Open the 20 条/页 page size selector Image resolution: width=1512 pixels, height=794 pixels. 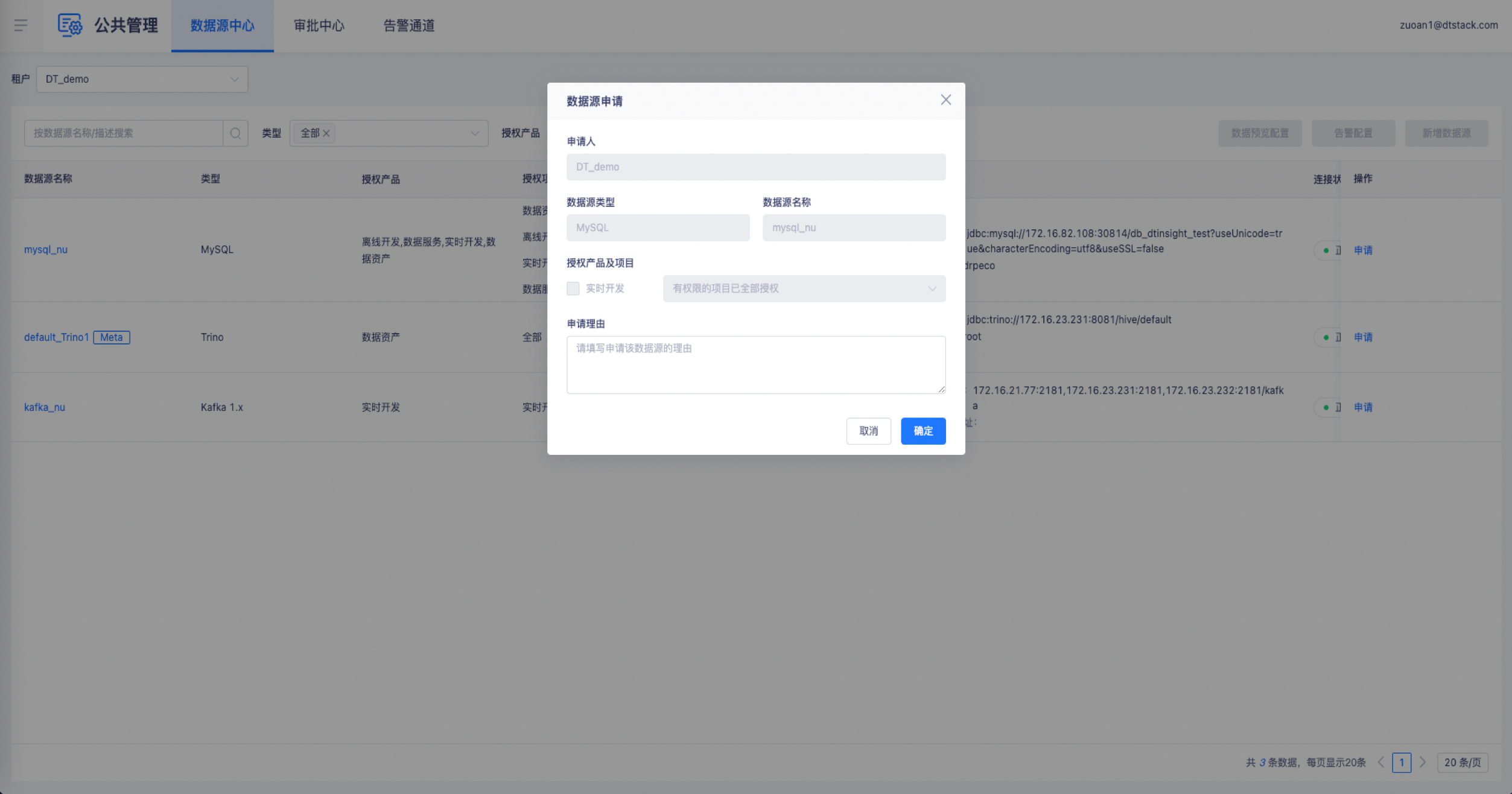point(1463,762)
